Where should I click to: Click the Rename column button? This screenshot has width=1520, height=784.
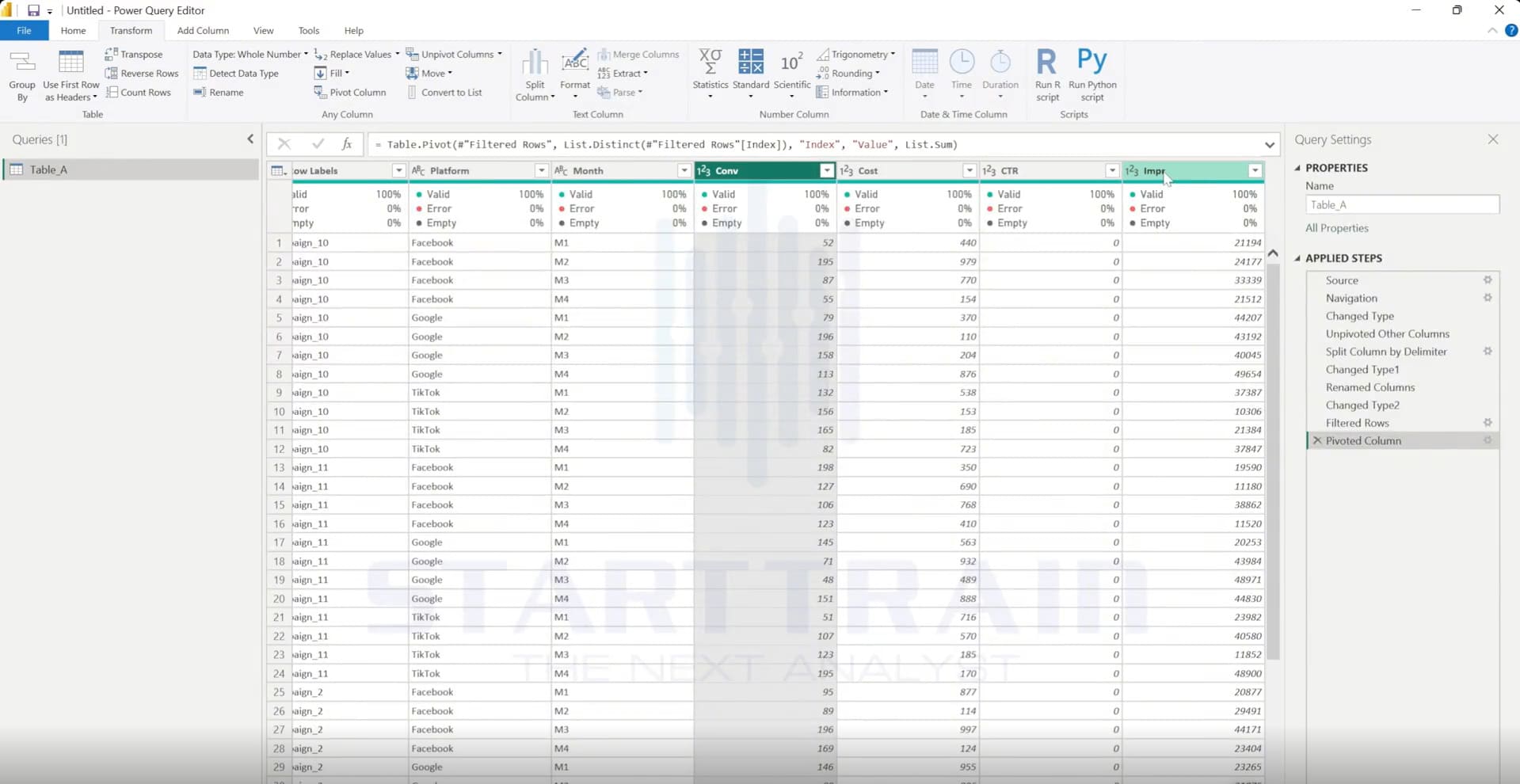219,92
